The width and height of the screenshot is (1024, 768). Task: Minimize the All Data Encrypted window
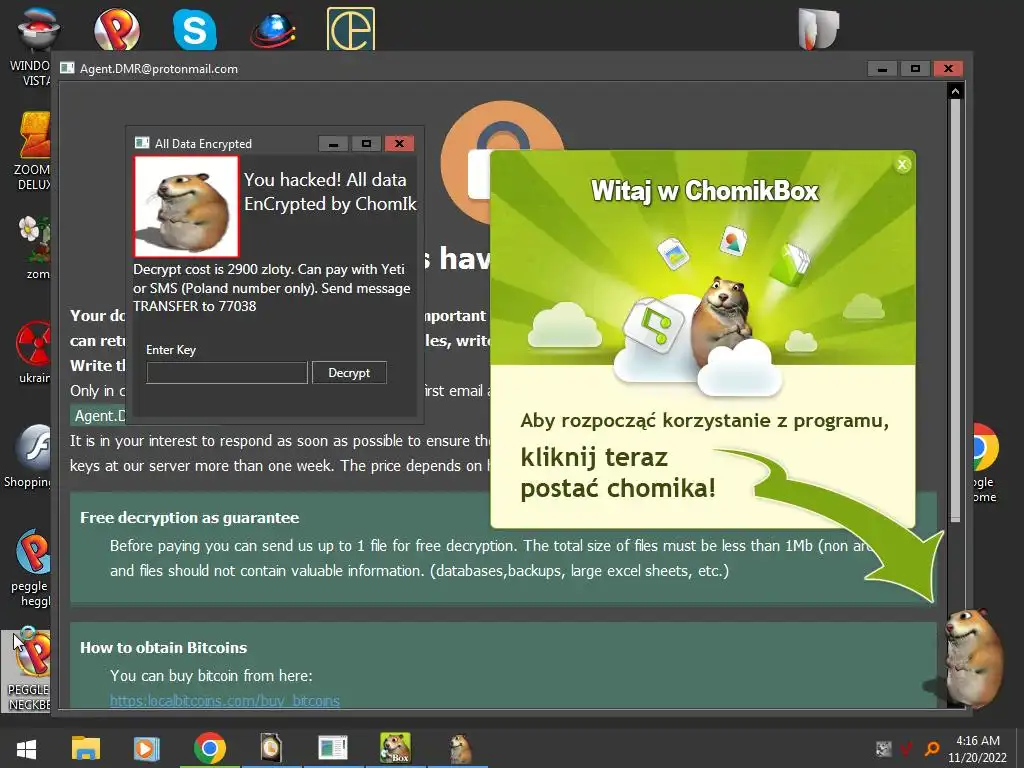coord(333,144)
